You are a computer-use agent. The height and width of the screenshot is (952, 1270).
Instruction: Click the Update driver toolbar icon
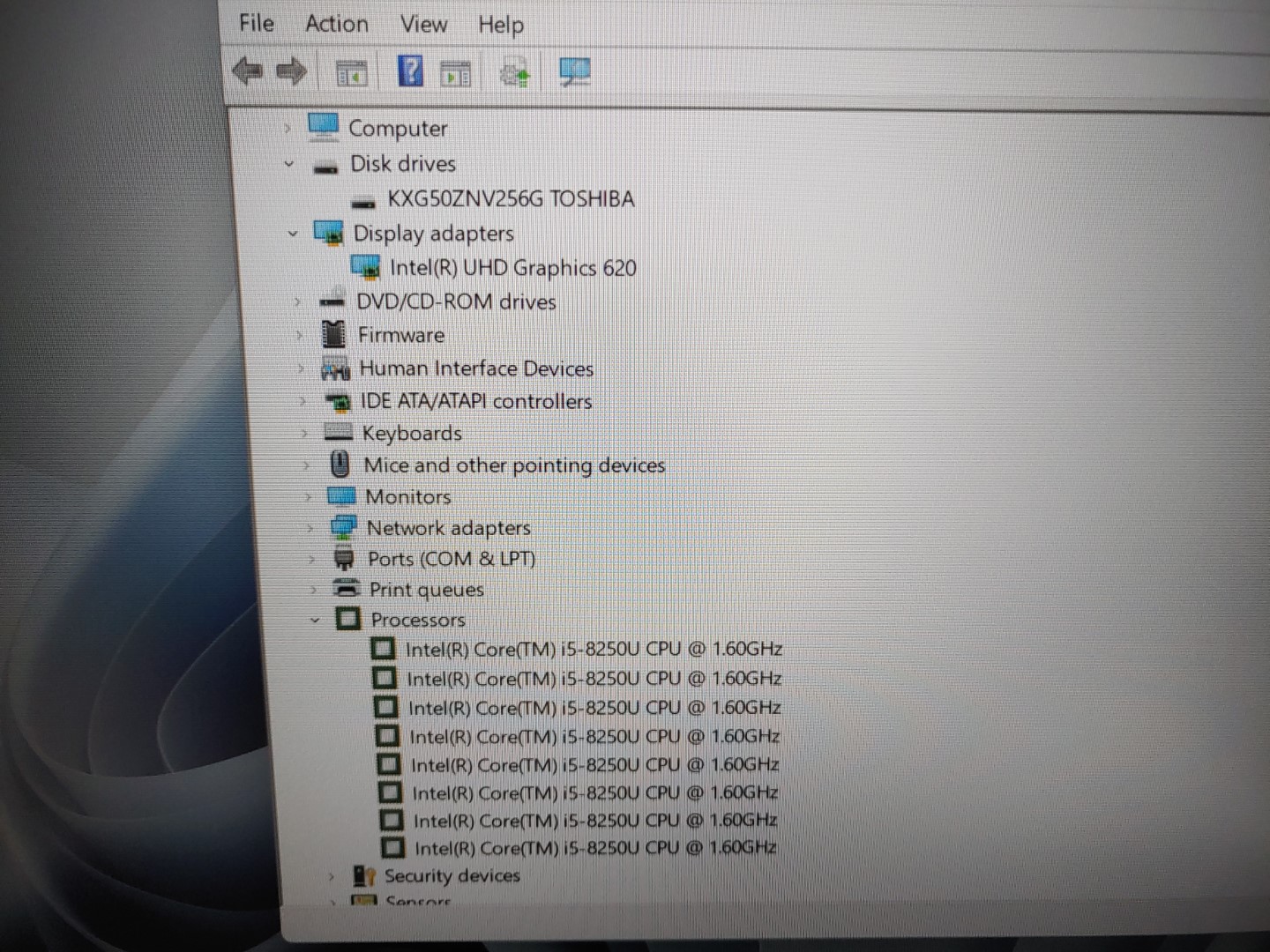tap(515, 72)
